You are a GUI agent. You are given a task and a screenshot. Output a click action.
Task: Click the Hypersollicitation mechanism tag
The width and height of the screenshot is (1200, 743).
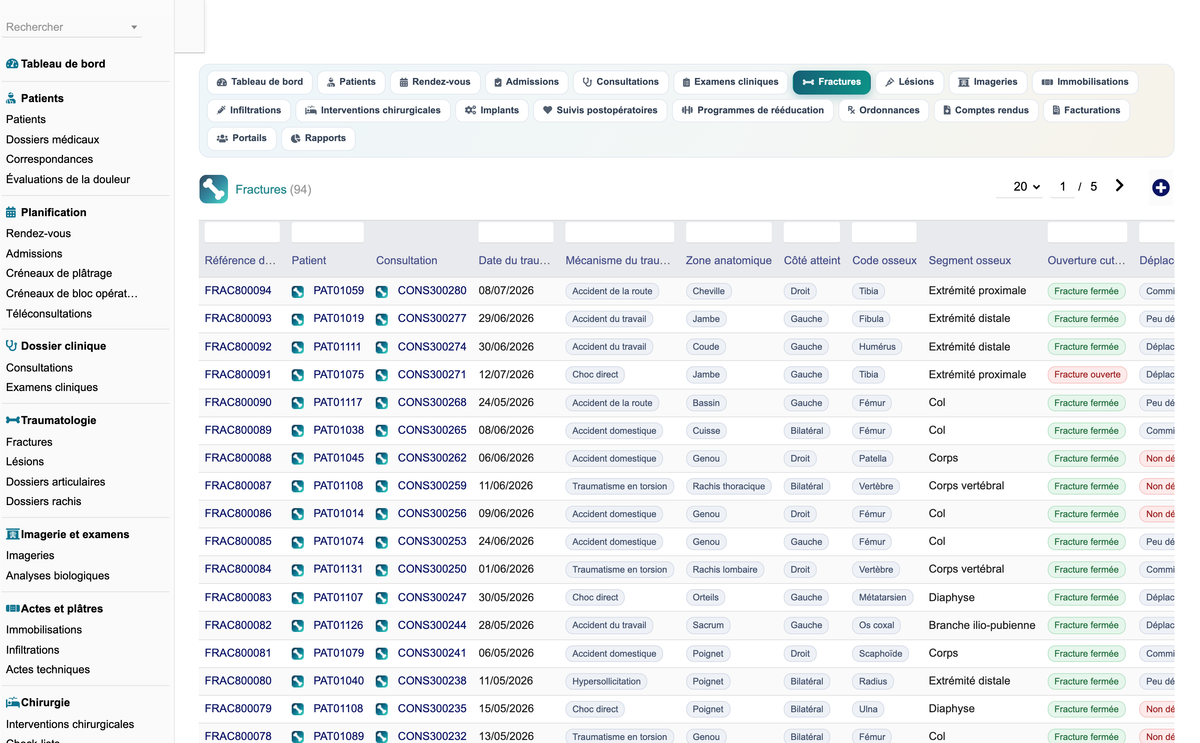tap(605, 681)
